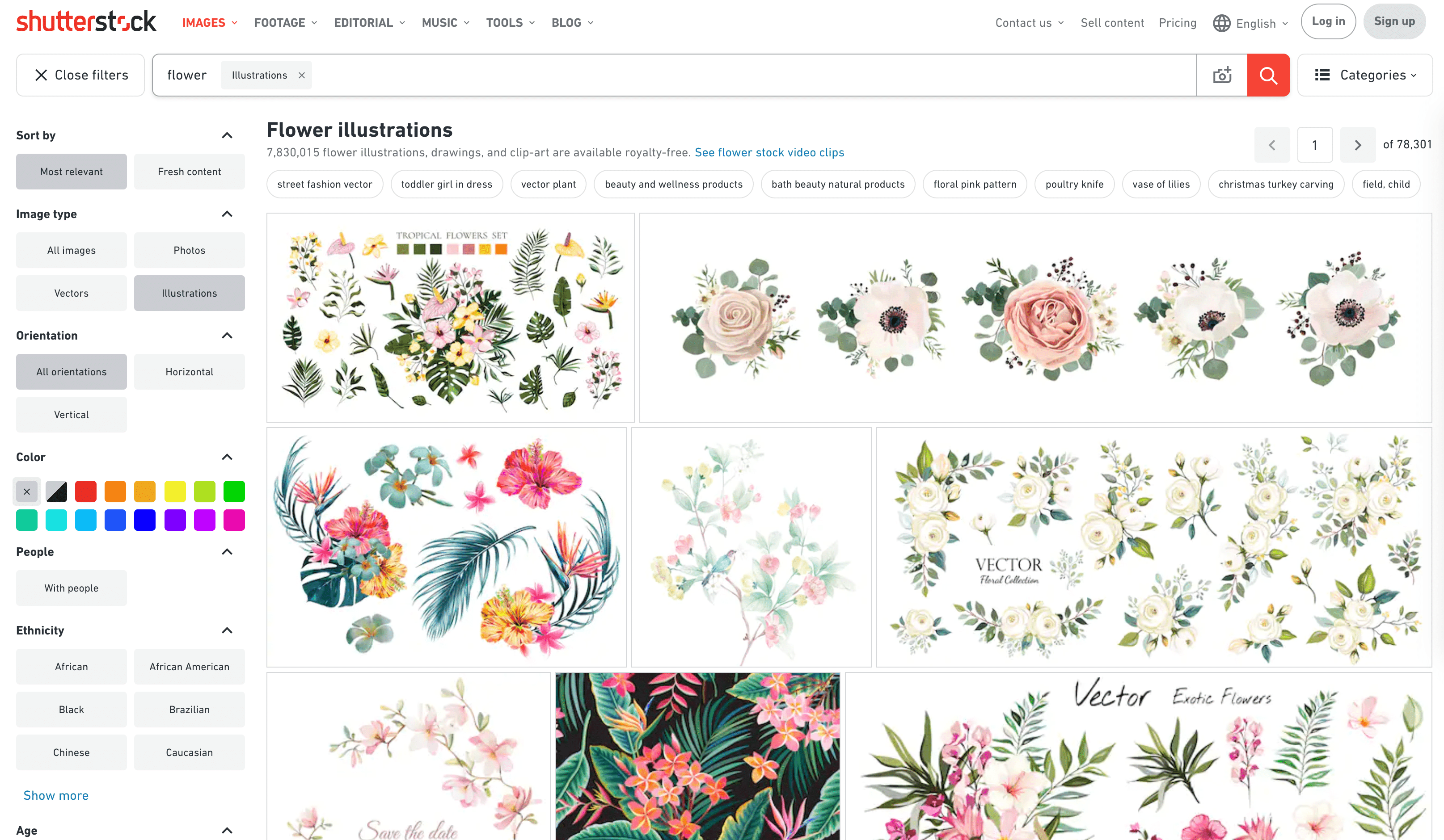Go to previous results page arrow
The height and width of the screenshot is (840, 1444).
(1271, 145)
